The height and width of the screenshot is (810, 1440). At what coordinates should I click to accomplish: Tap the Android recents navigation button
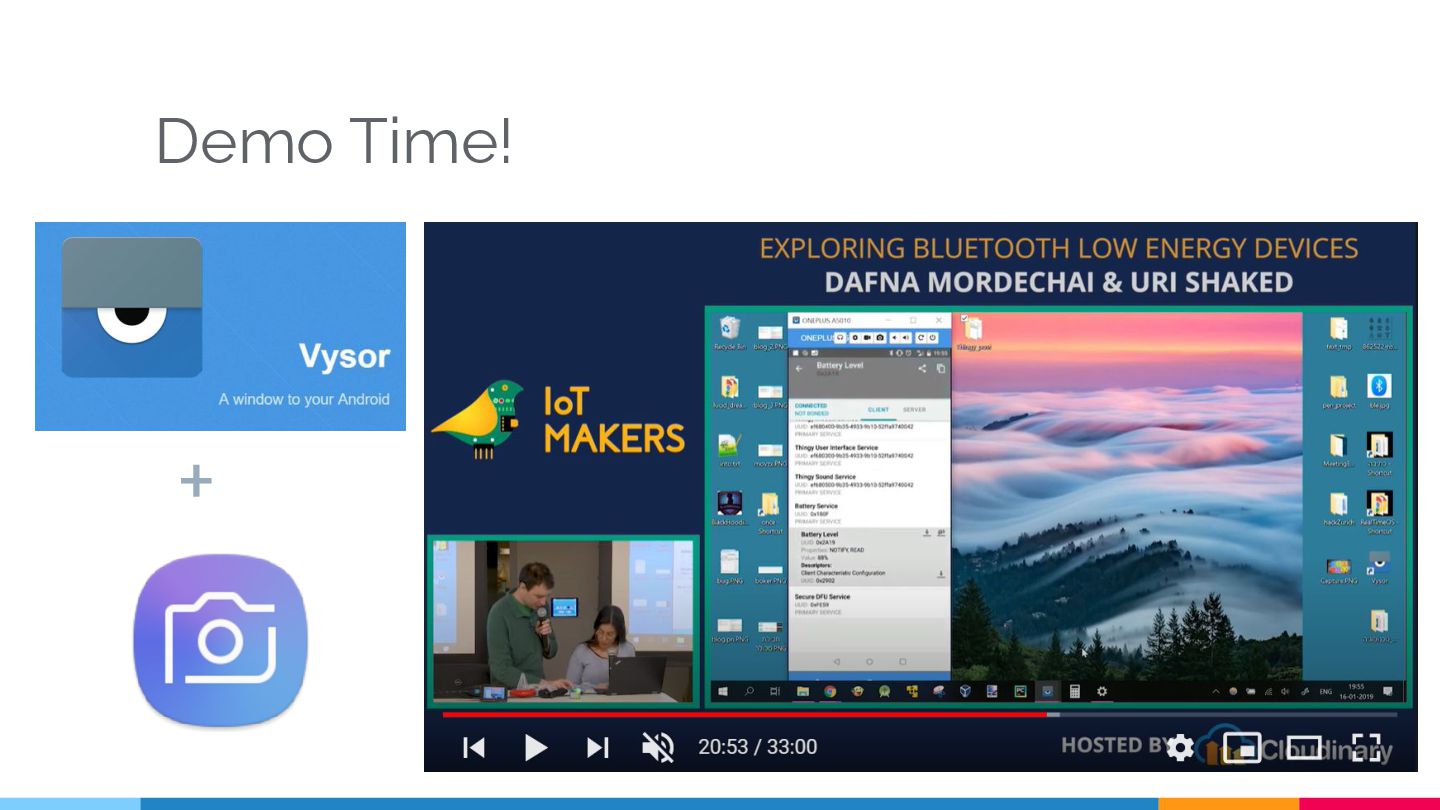pyautogui.click(x=903, y=662)
